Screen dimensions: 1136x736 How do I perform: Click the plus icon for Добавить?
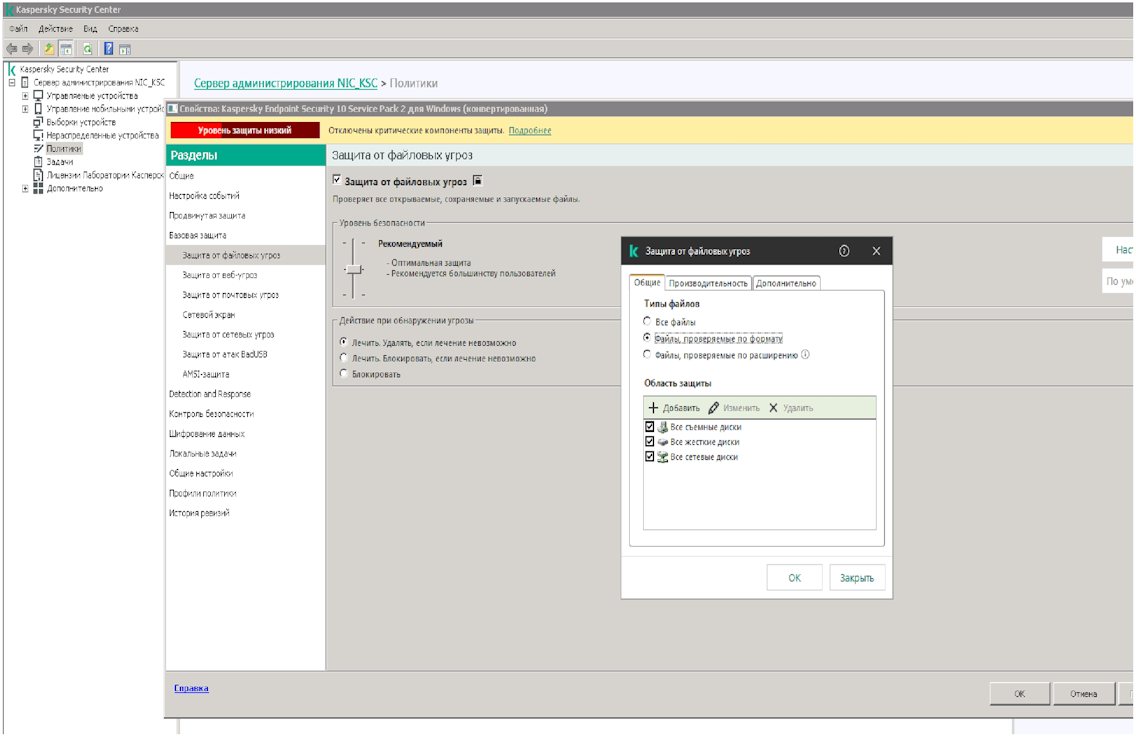(x=654, y=408)
